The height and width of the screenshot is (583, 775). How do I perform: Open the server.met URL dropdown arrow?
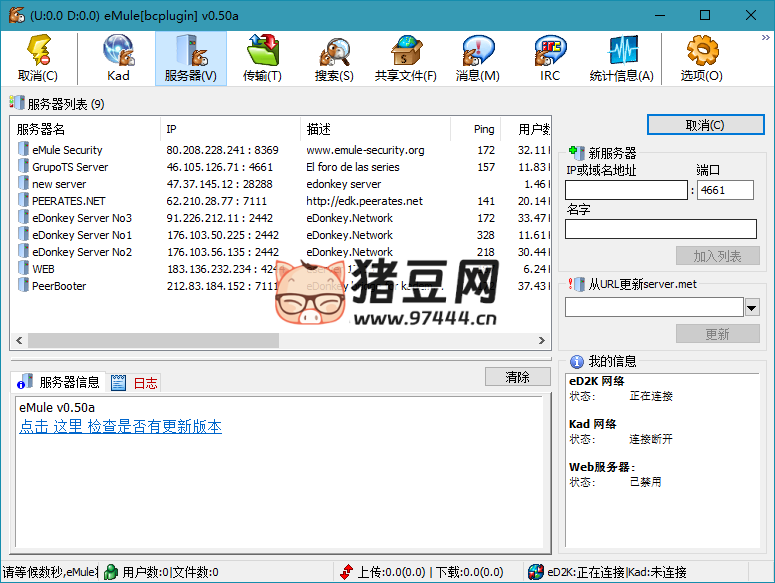752,308
